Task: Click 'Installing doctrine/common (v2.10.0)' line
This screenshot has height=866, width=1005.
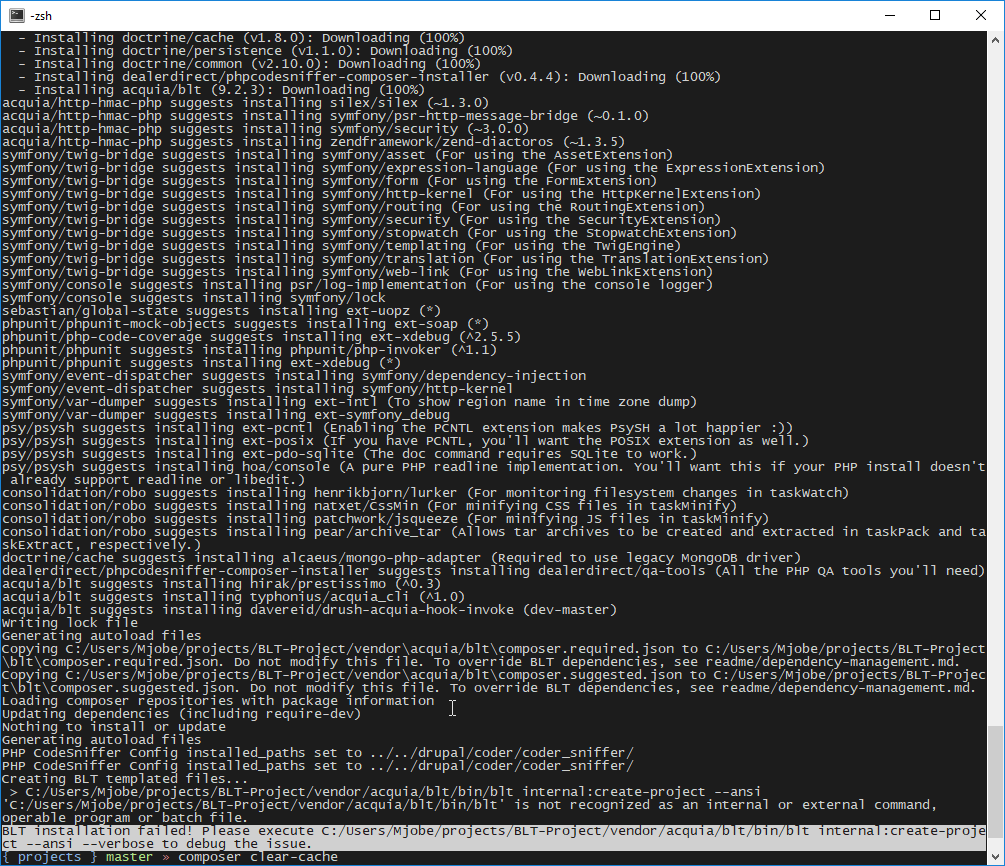Action: tap(249, 64)
